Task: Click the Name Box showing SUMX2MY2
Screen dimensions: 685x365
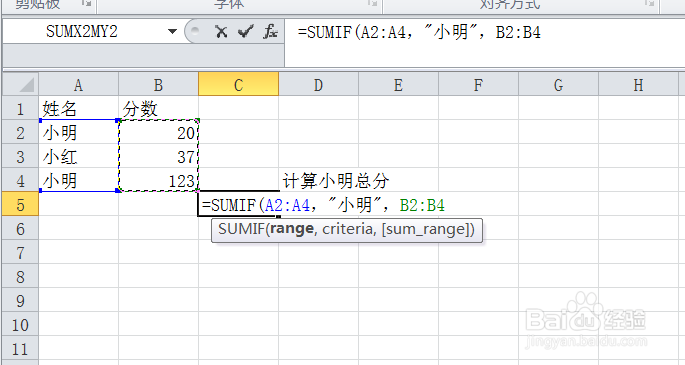Action: pyautogui.click(x=83, y=31)
